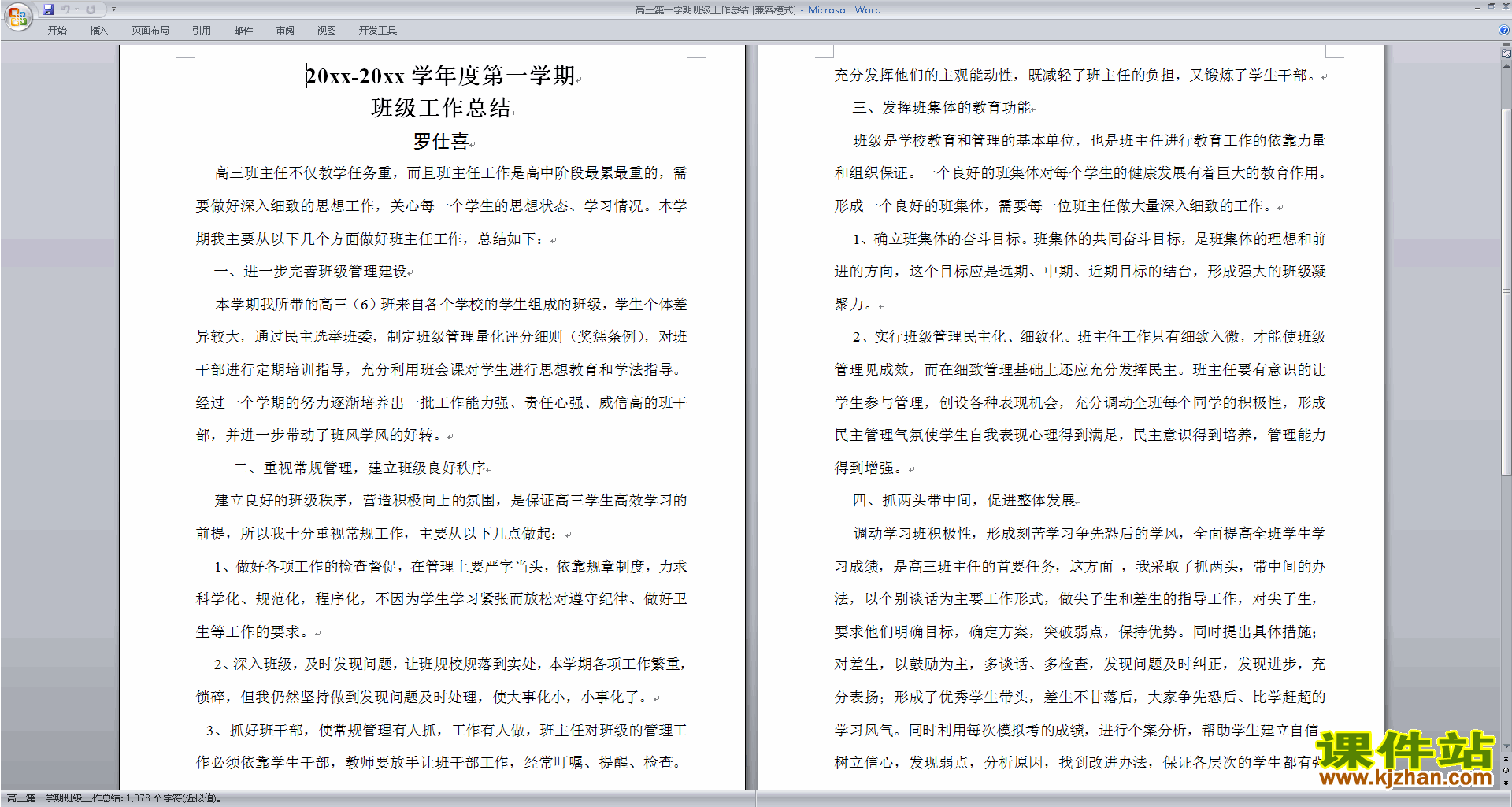This screenshot has height=807, width=1512.
Task: Open Customize Quick Access Toolbar dropdown
Action: click(x=113, y=9)
